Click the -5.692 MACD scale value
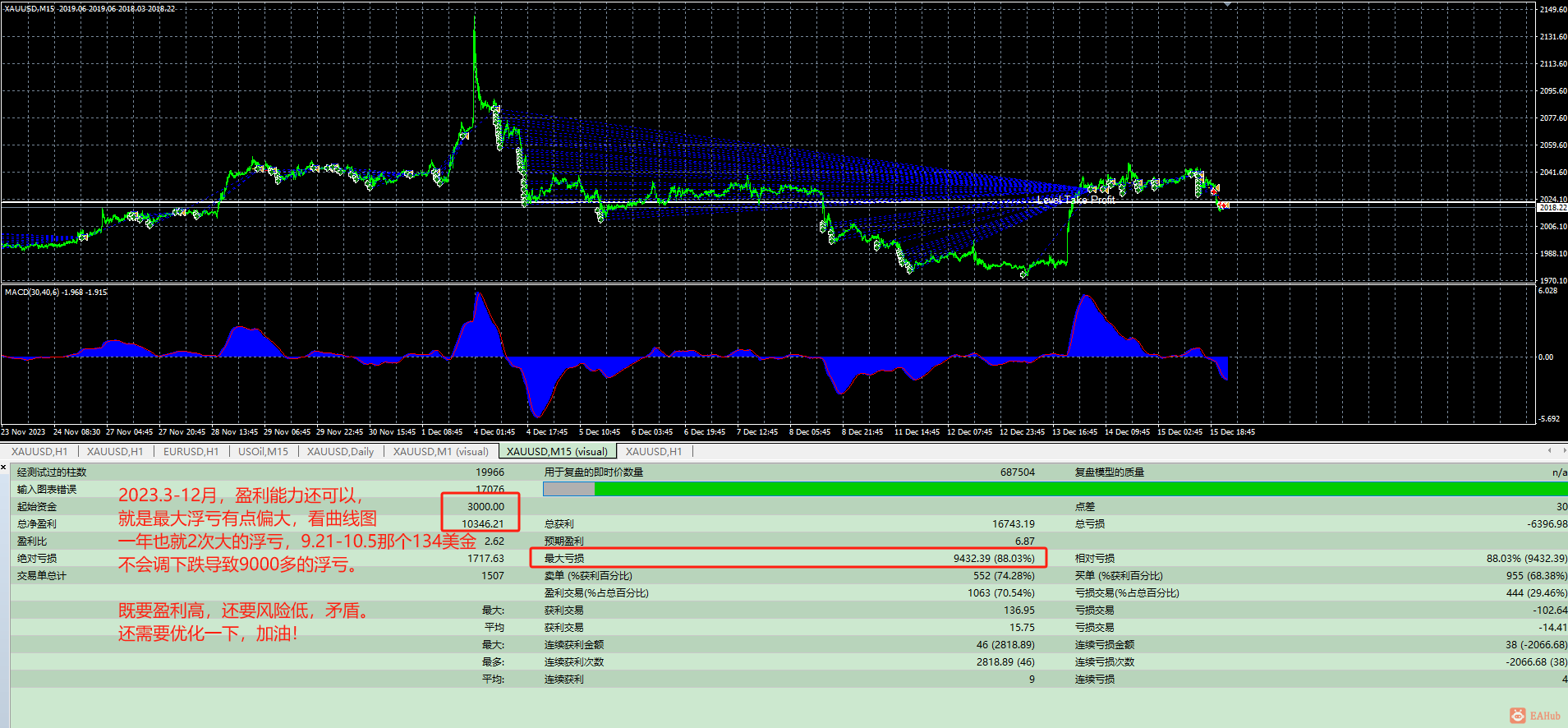This screenshot has height=728, width=1568. [1548, 419]
